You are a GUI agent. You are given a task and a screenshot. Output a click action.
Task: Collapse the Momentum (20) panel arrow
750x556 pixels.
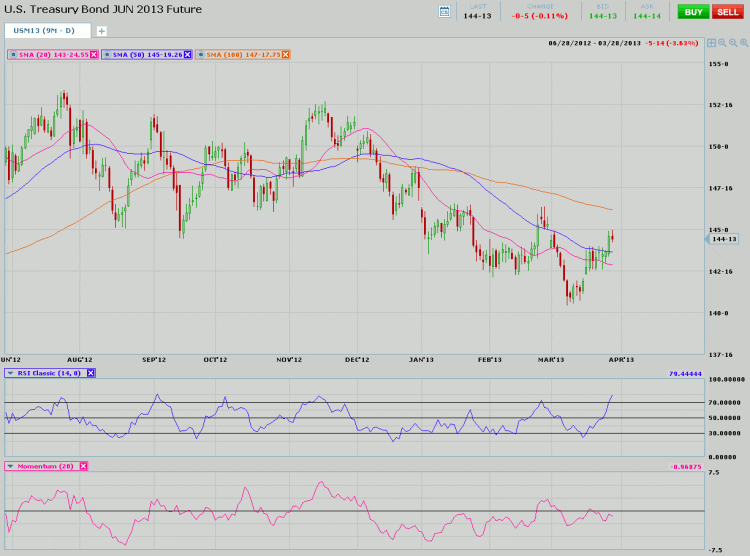tap(11, 466)
